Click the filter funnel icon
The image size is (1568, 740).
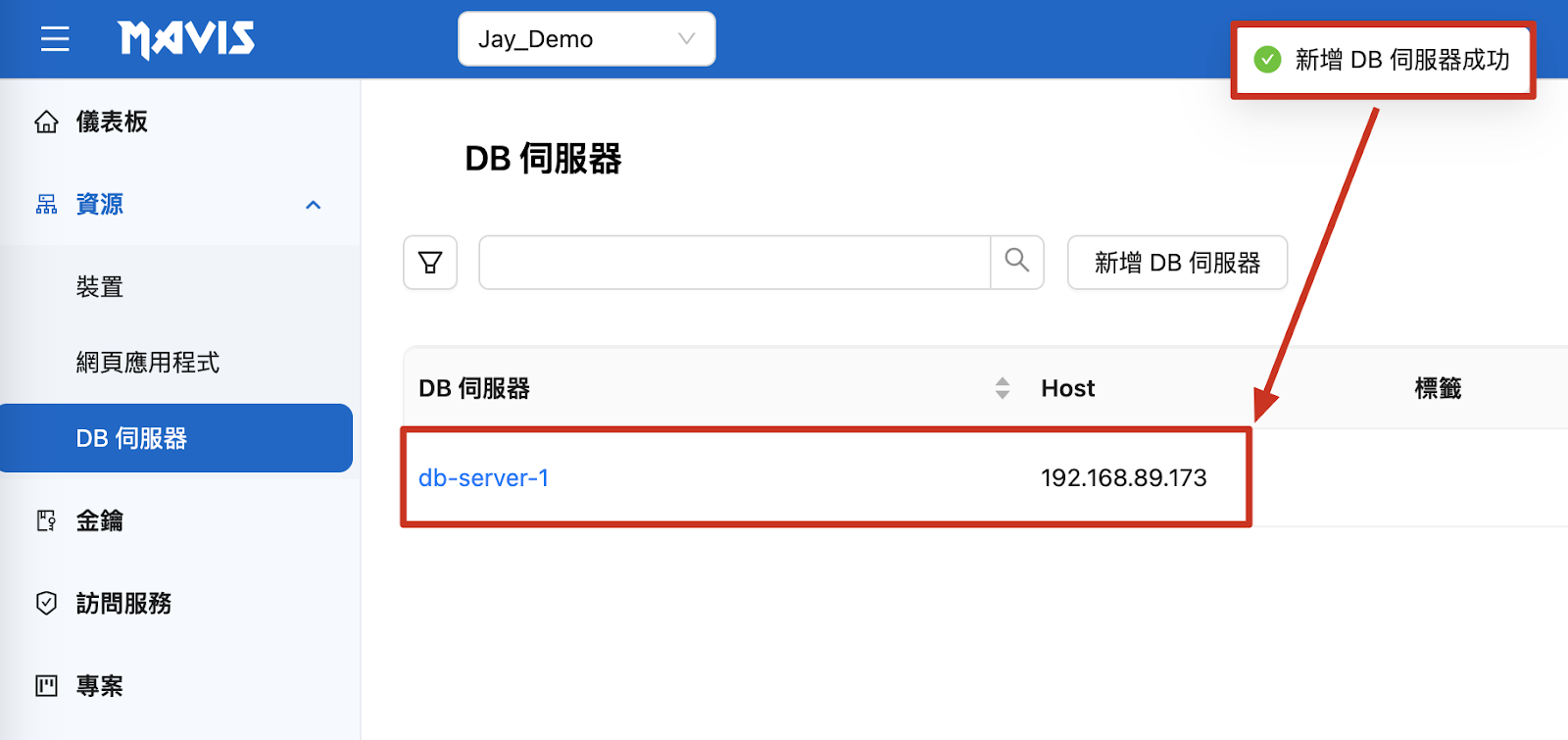click(x=430, y=263)
